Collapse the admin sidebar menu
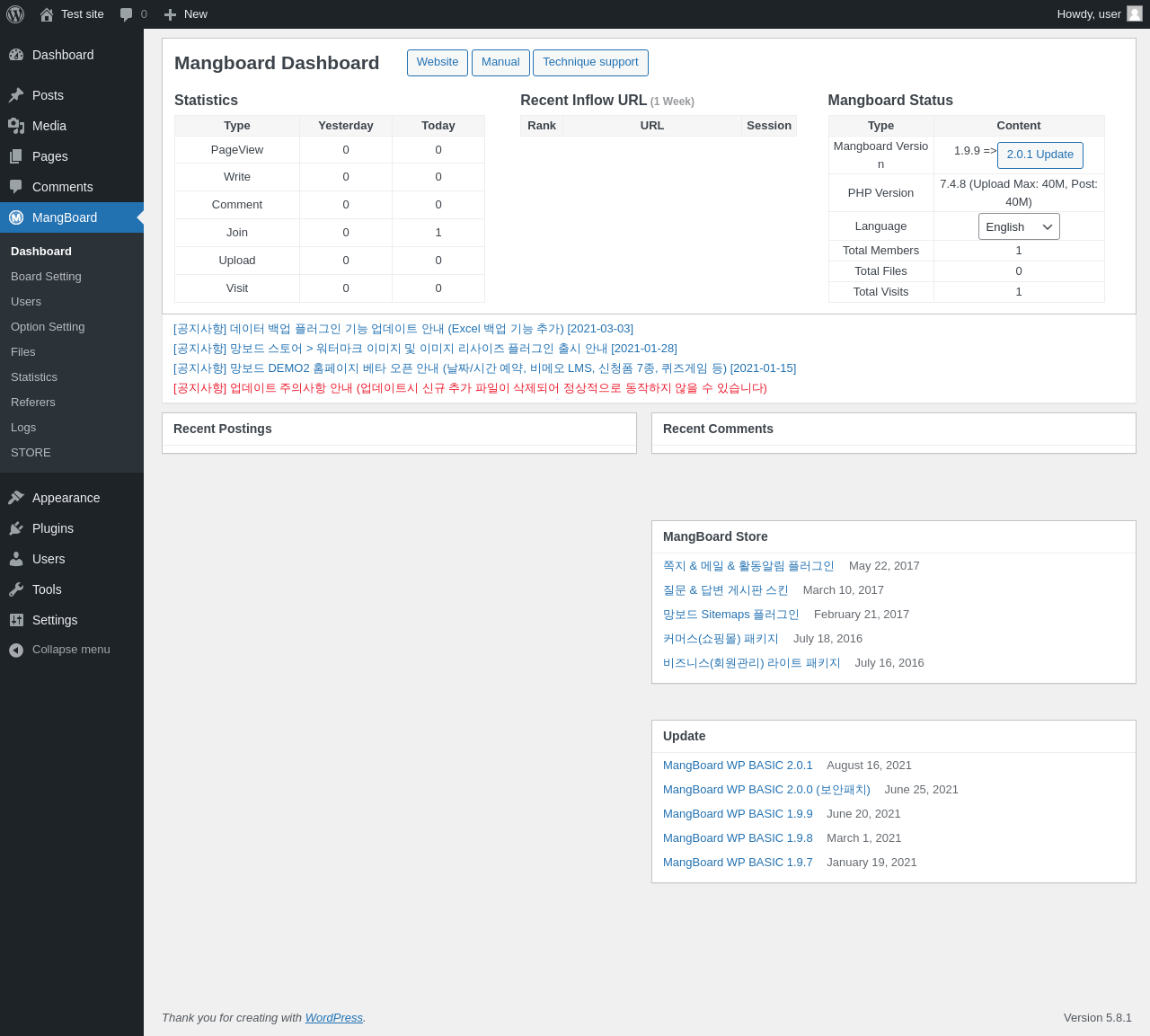 tap(60, 650)
